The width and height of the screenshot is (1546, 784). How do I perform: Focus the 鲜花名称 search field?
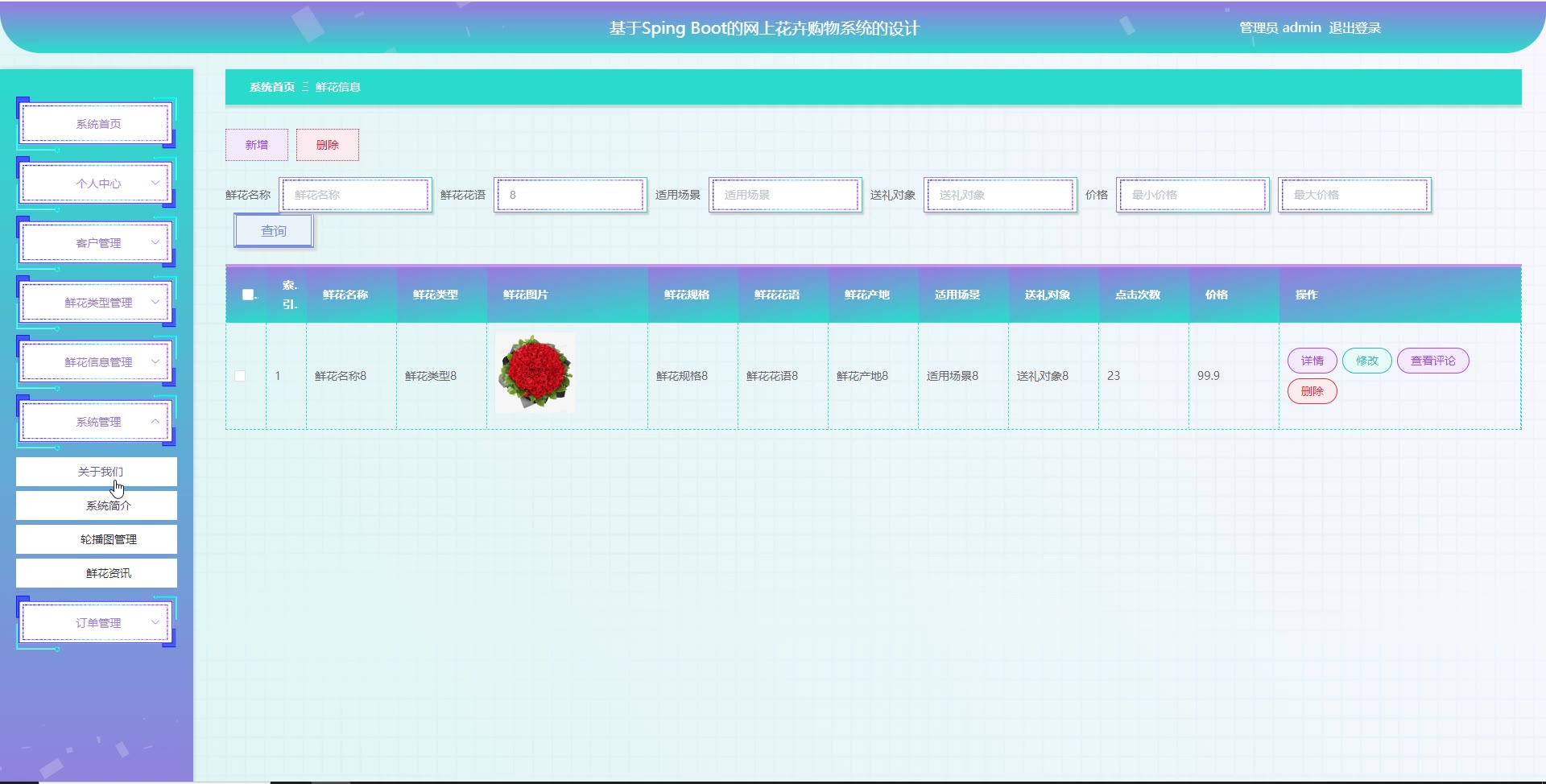point(356,195)
